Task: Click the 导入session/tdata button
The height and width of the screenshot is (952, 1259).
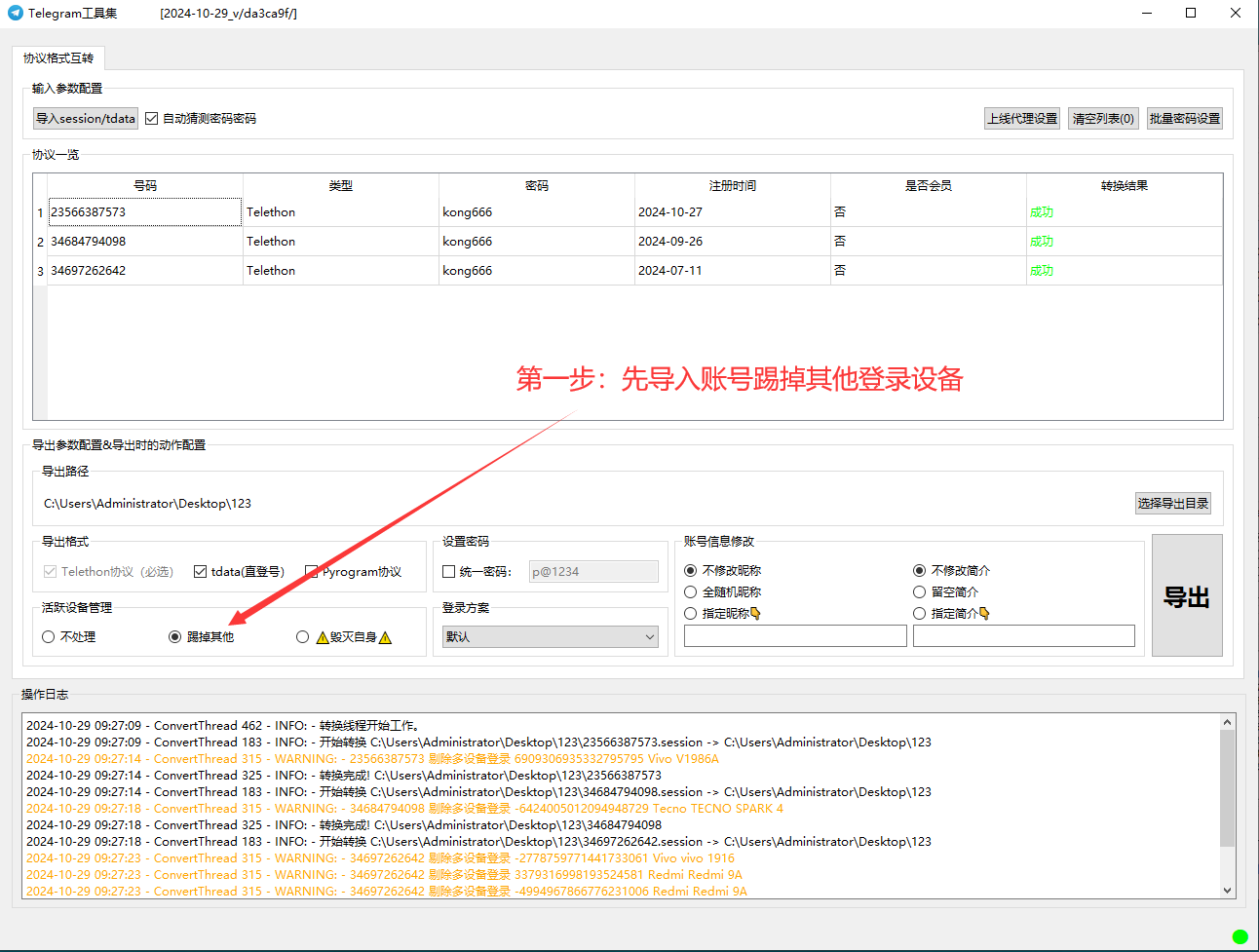Action: pos(86,118)
